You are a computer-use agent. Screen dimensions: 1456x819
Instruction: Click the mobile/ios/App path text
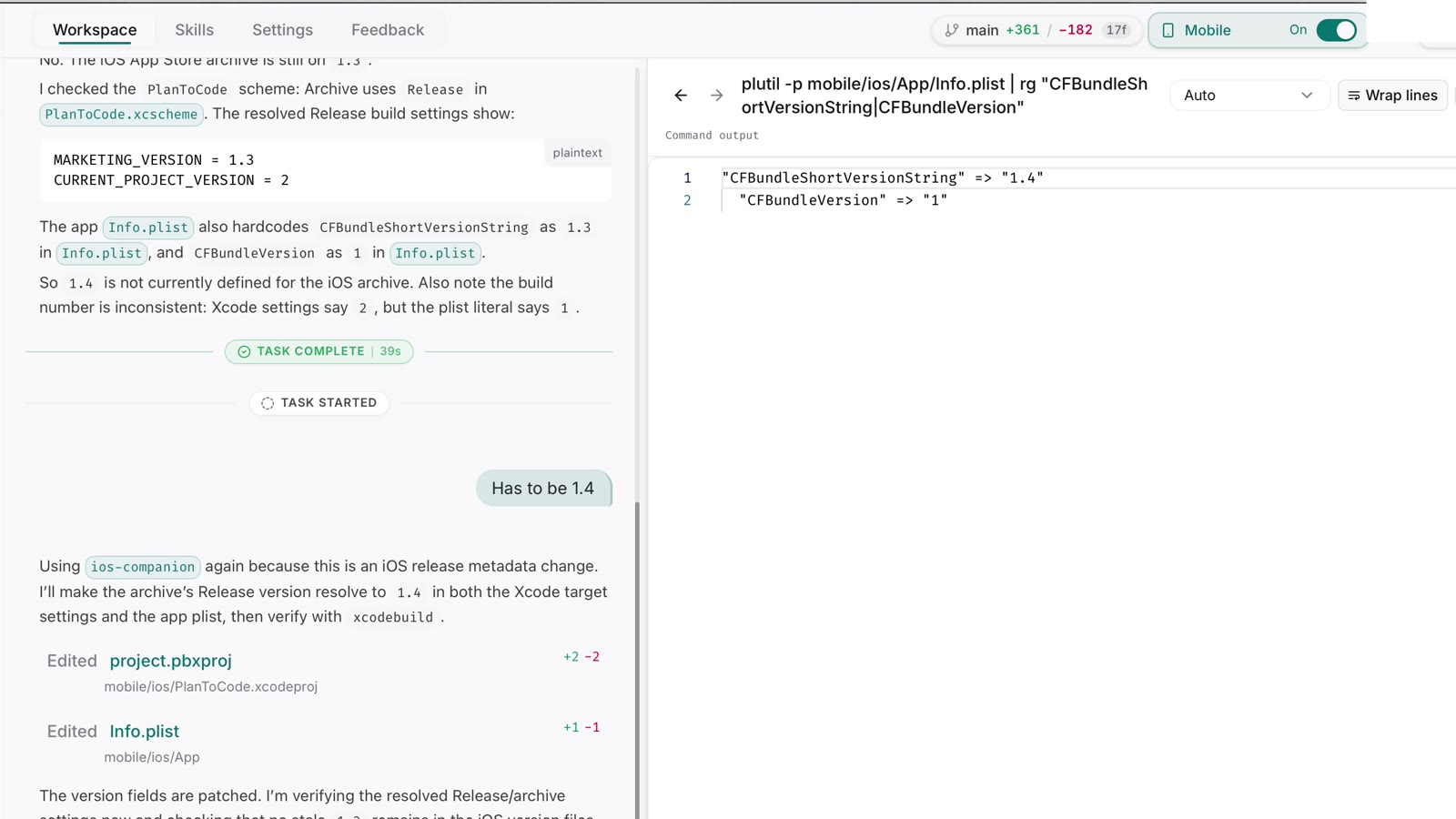(x=152, y=757)
